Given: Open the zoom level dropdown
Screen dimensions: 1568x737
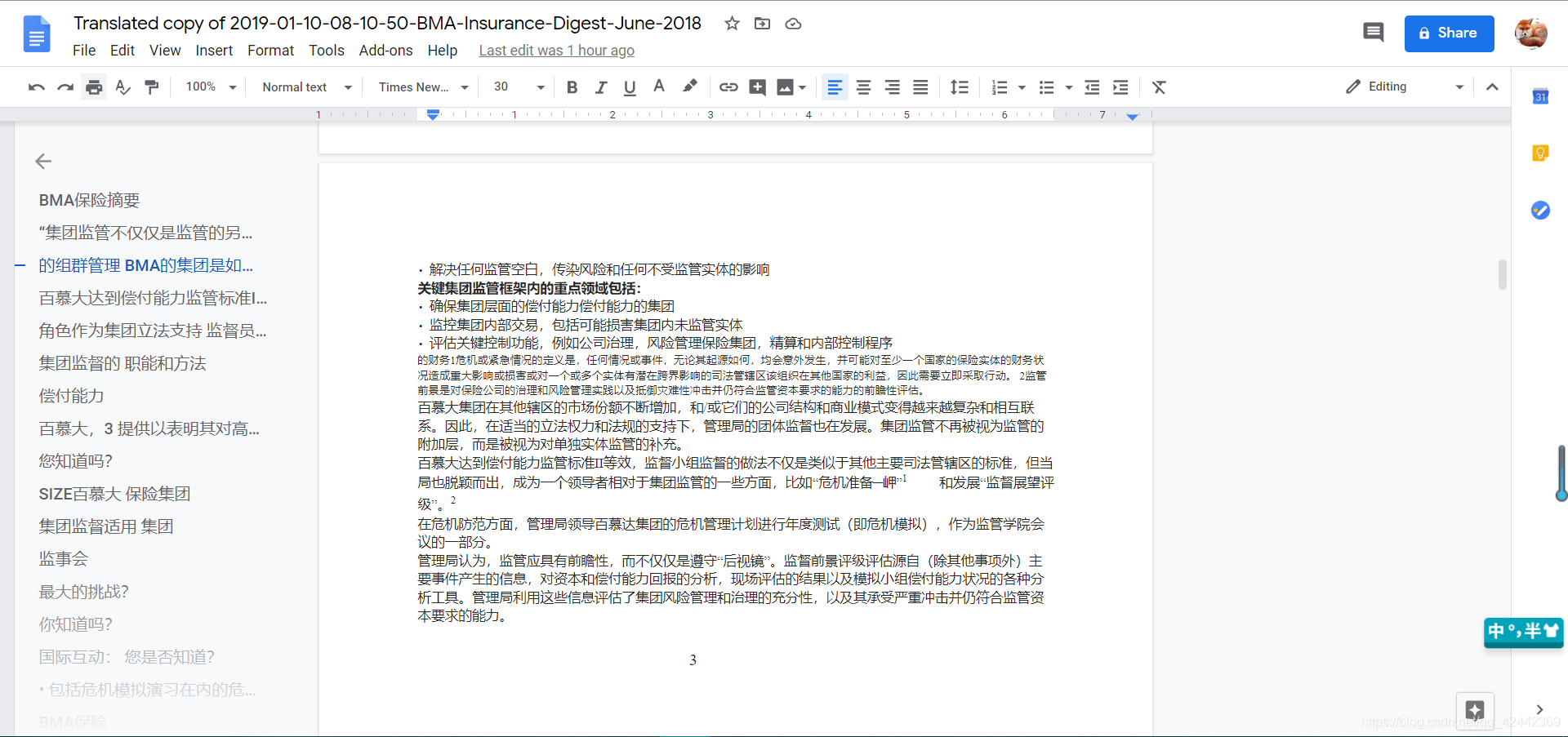Looking at the screenshot, I should click(x=211, y=87).
